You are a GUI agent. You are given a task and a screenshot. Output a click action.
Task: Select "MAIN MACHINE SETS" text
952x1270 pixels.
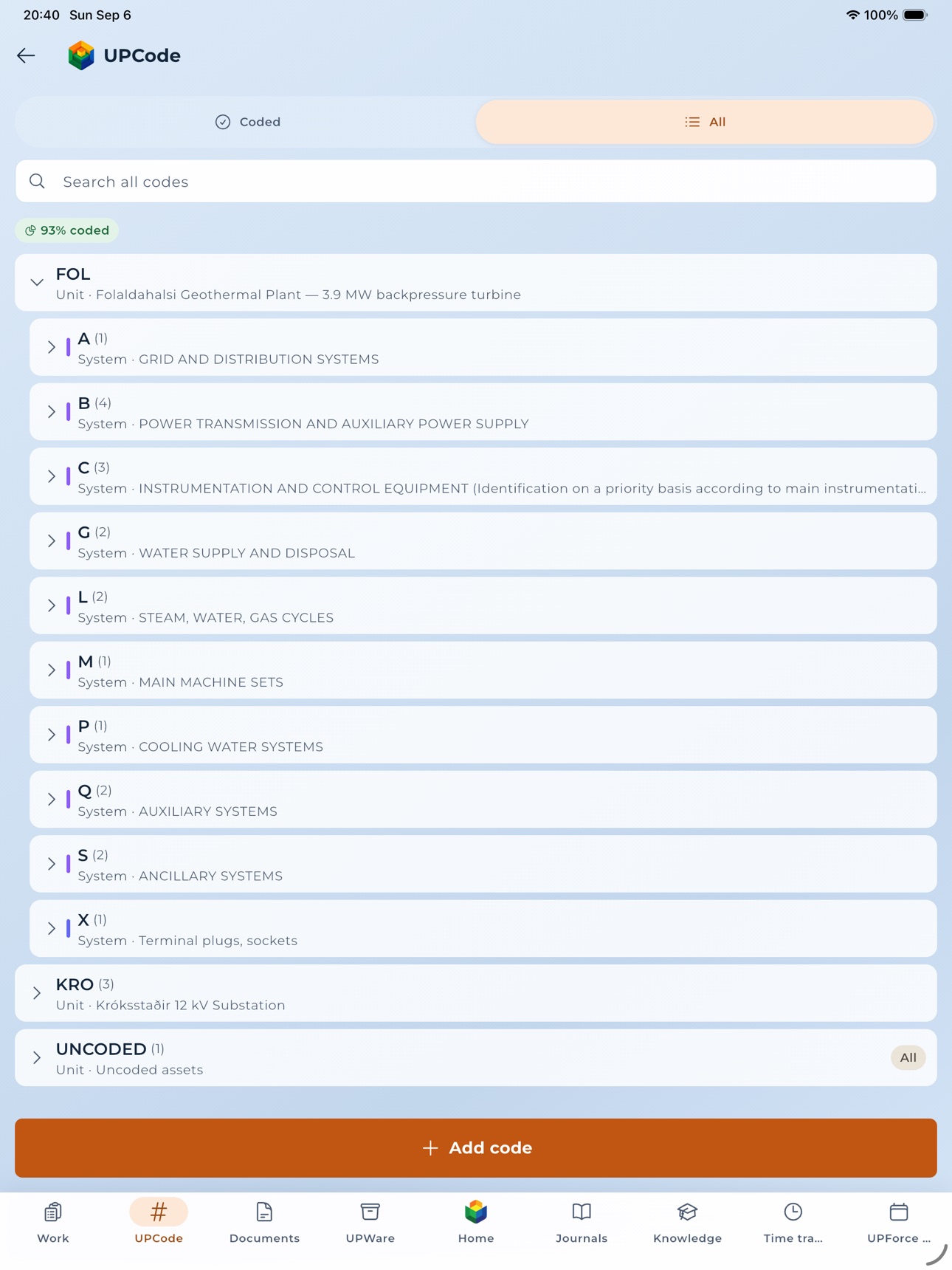[211, 682]
